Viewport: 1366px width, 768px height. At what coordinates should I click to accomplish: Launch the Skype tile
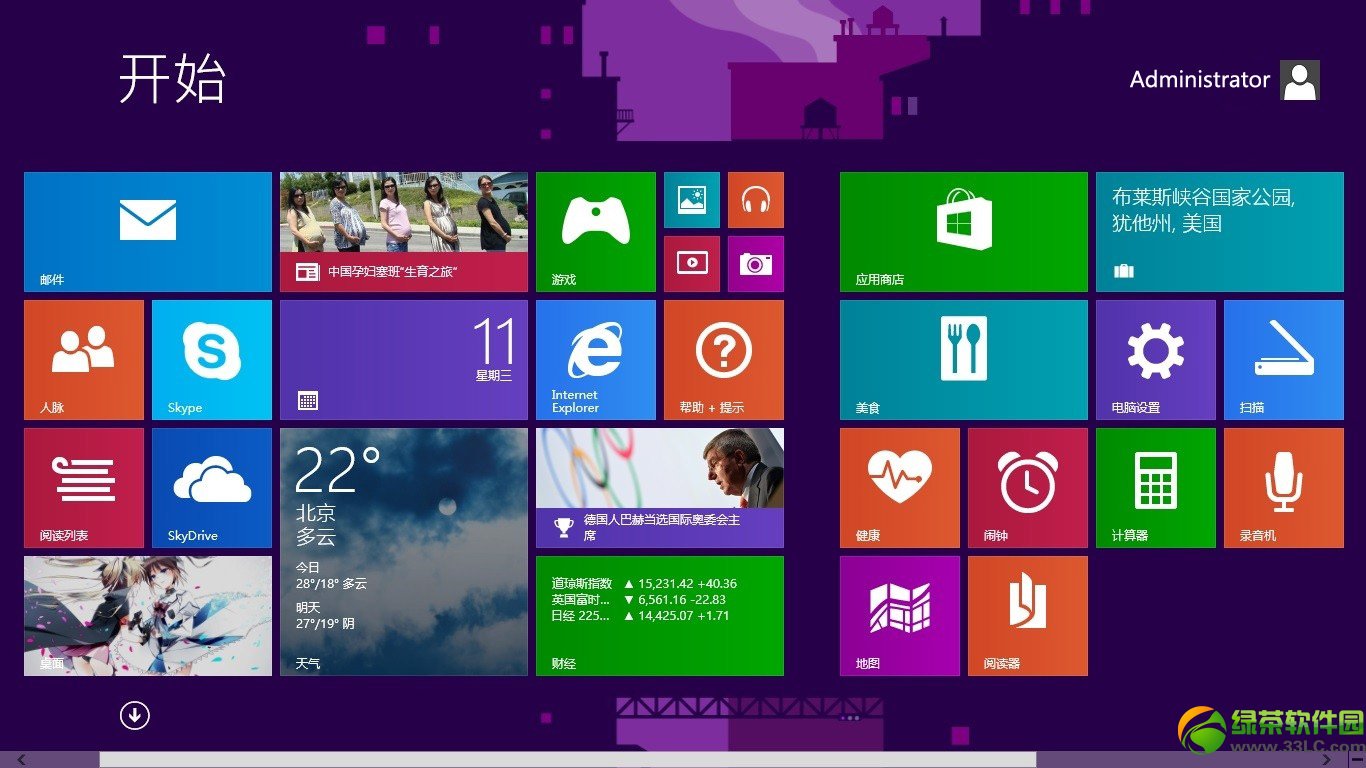click(212, 359)
